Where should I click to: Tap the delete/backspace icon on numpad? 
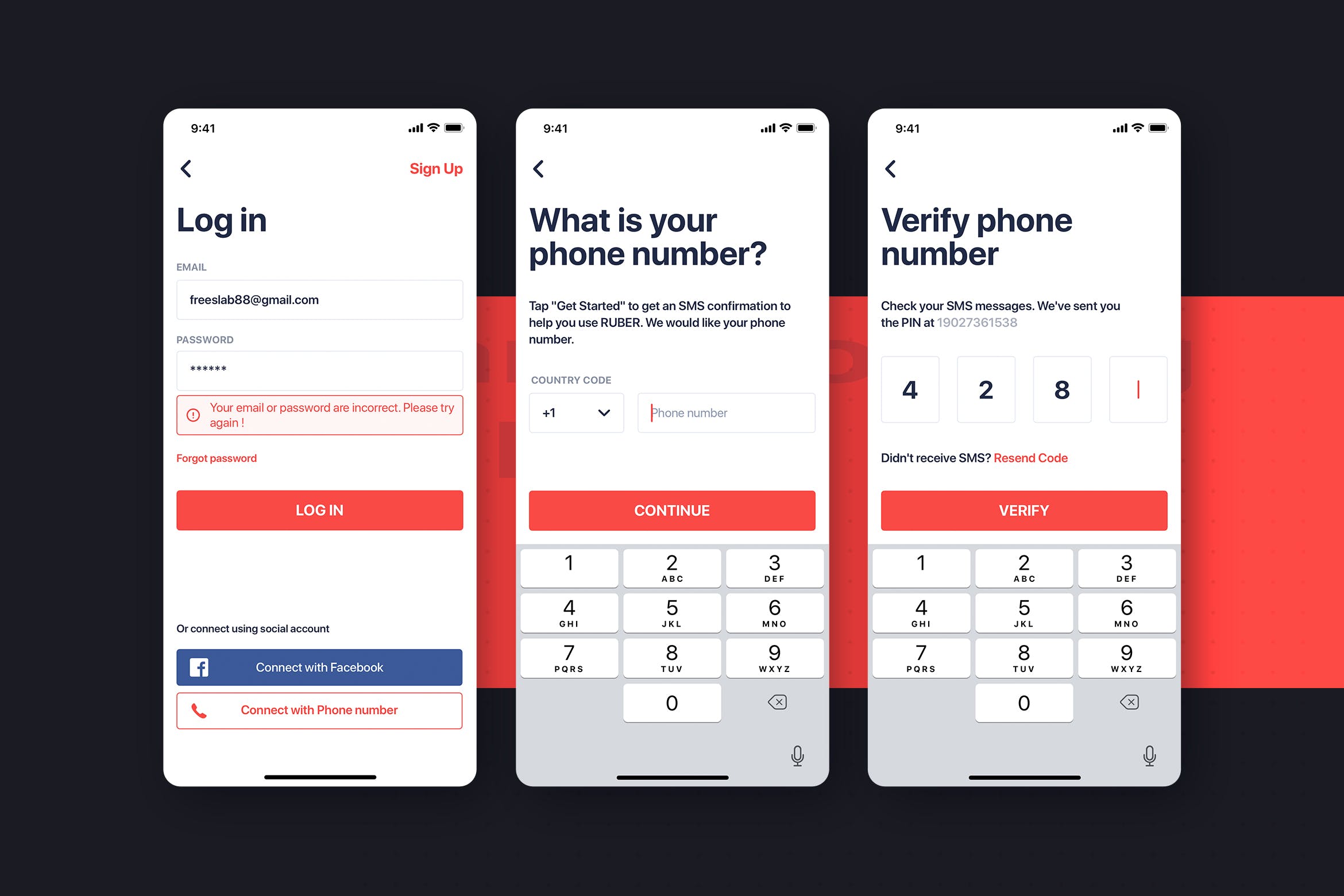point(776,702)
